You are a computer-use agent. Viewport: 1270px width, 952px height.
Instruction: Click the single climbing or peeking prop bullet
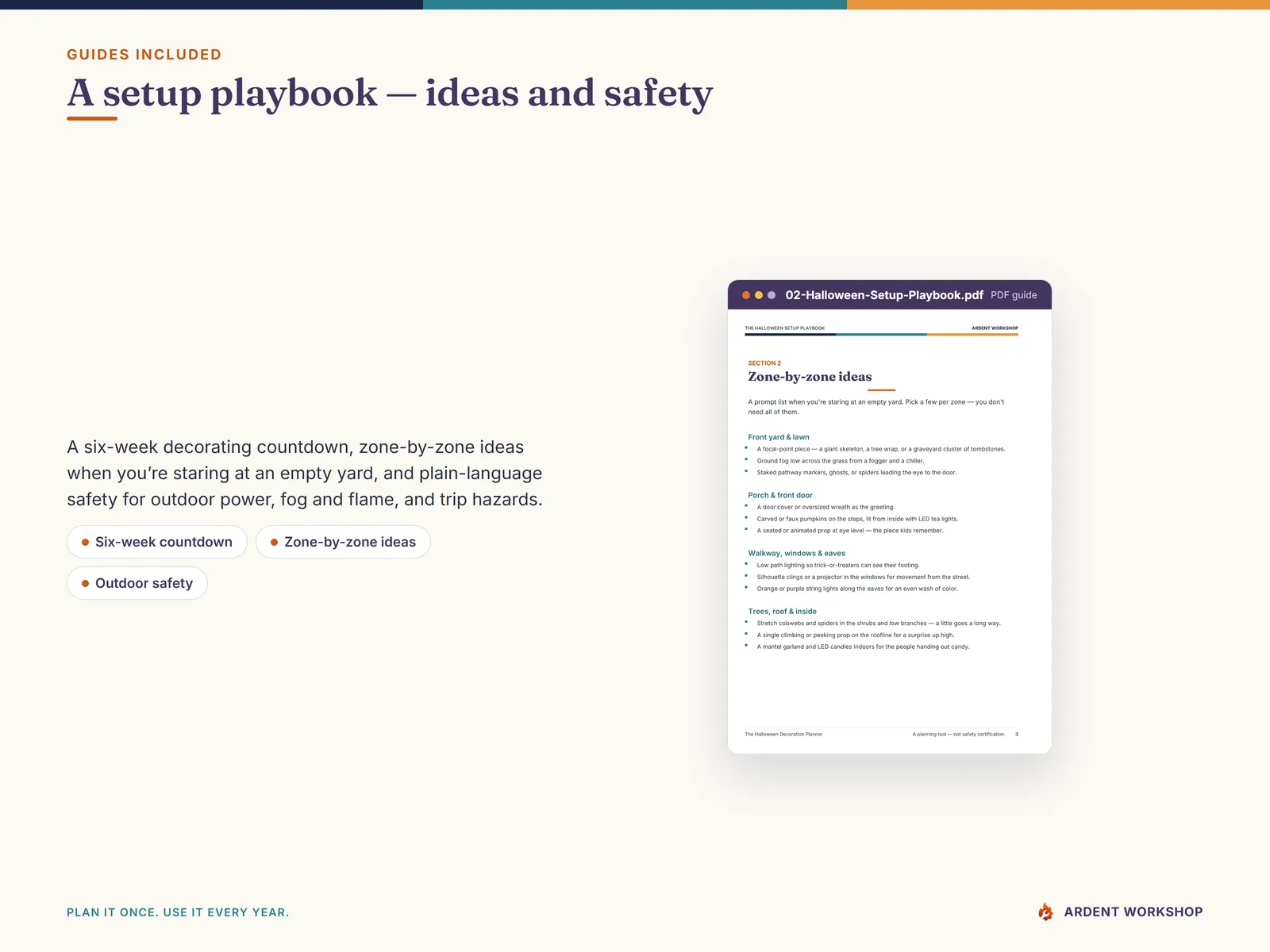coord(856,635)
